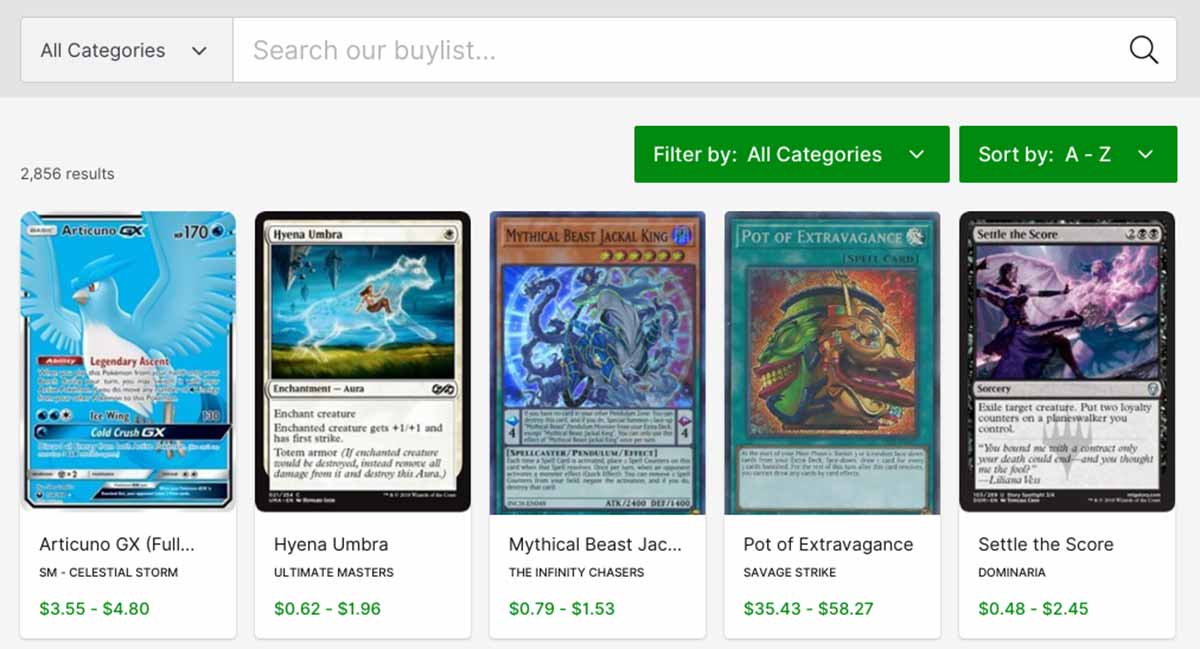Open the Mythical Beast Jac... title link
This screenshot has width=1200, height=649.
[595, 545]
